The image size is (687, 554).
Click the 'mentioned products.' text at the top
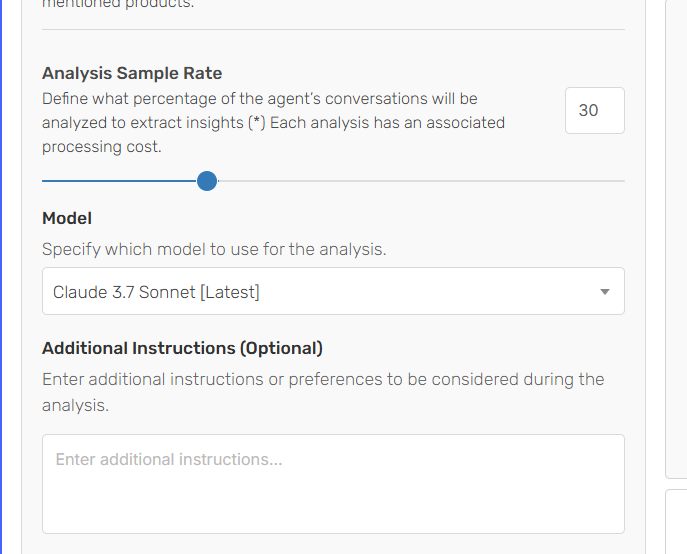[x=118, y=4]
